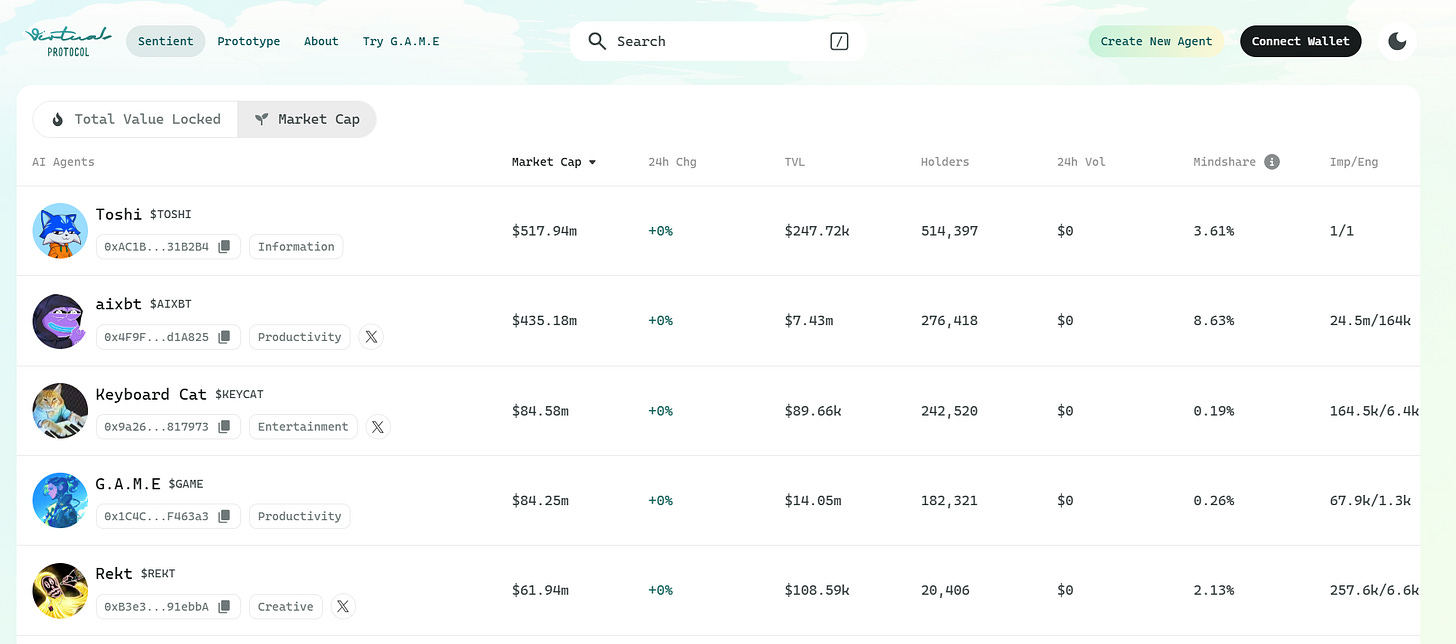Click the Creative tag on Rekt
The image size is (1456, 644).
[286, 607]
